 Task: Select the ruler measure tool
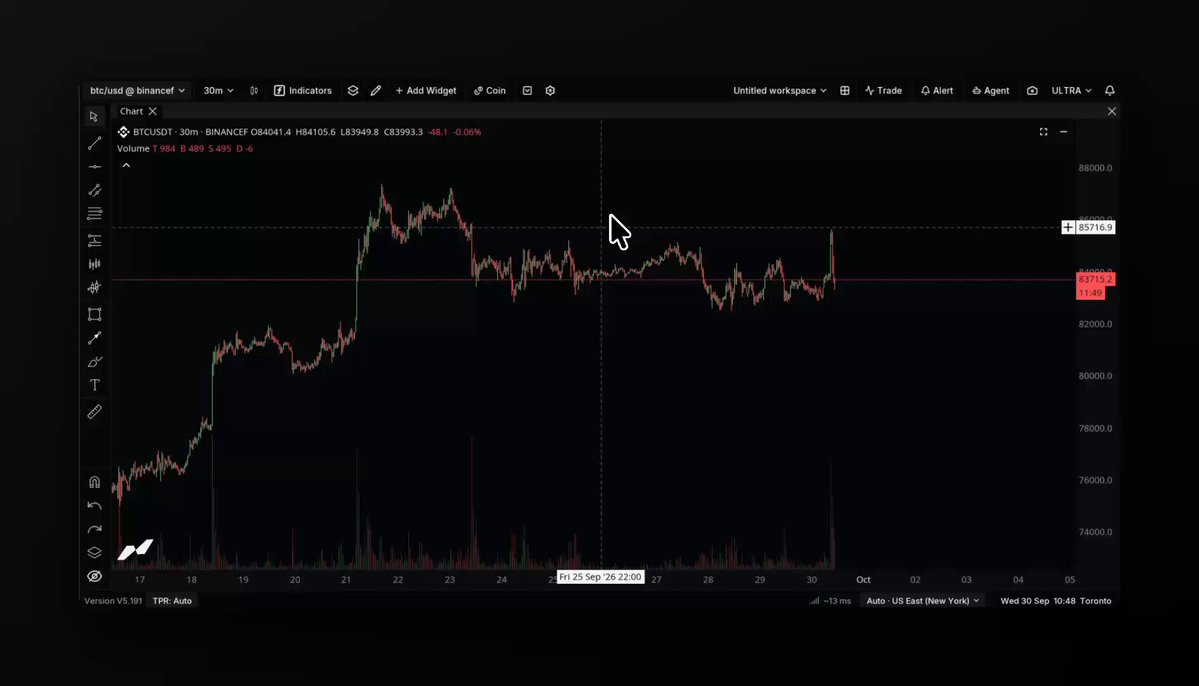(94, 412)
